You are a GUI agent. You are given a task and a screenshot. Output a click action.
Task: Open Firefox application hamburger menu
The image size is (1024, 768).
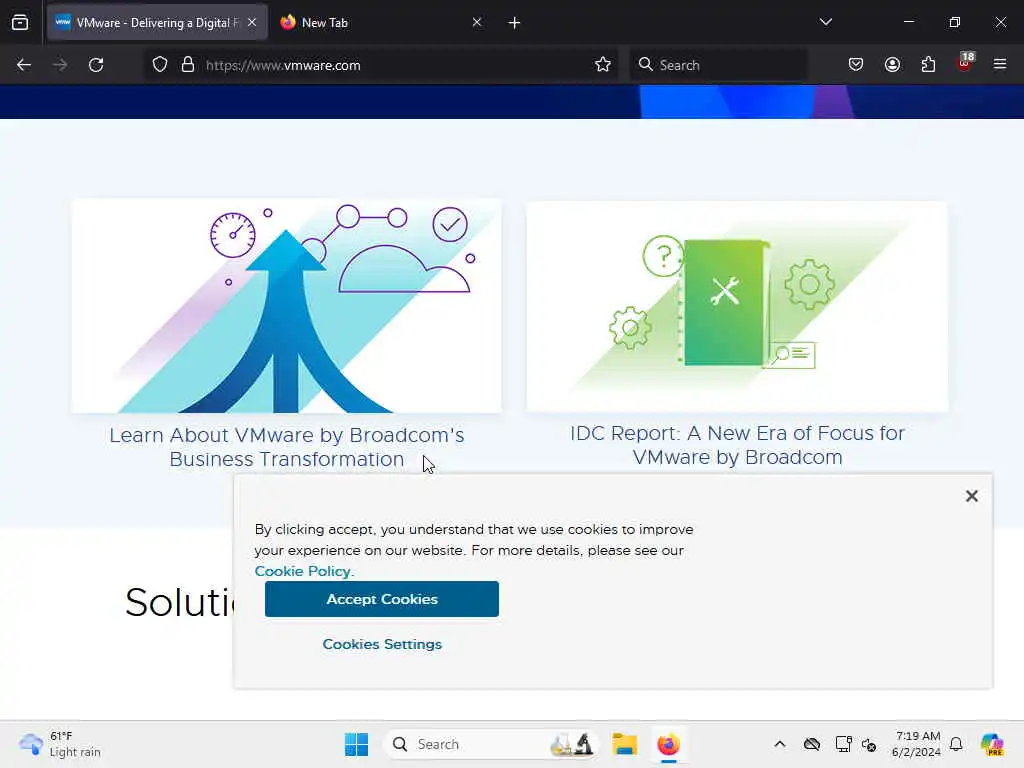1000,65
